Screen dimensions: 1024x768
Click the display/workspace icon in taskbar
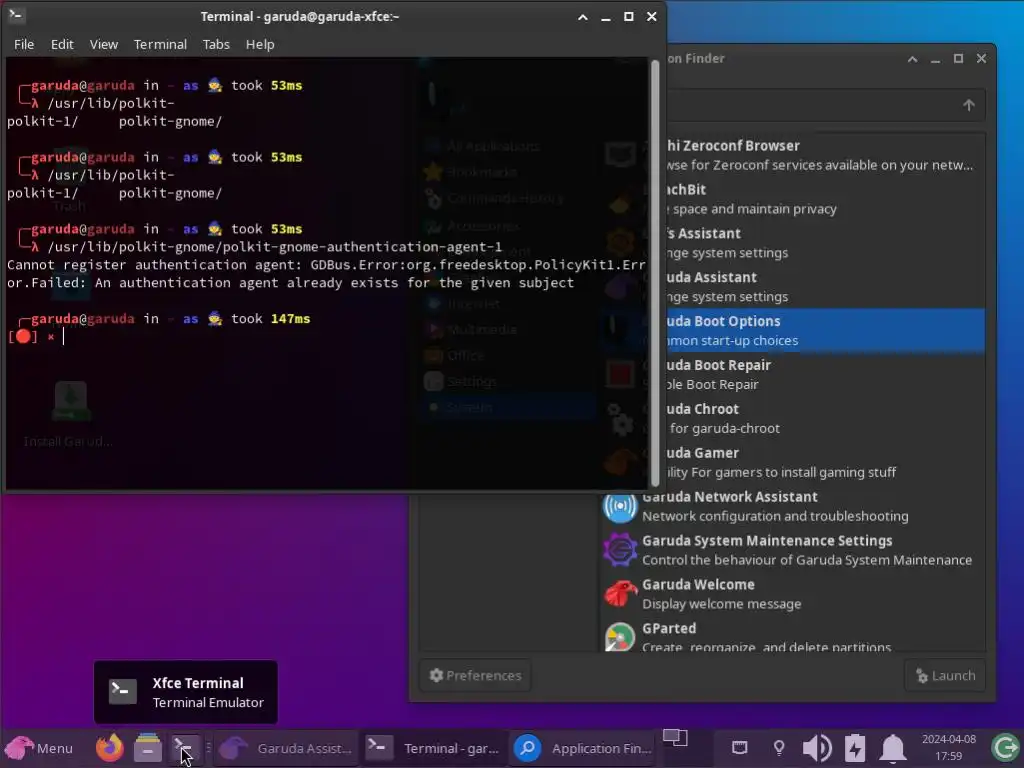coord(675,739)
